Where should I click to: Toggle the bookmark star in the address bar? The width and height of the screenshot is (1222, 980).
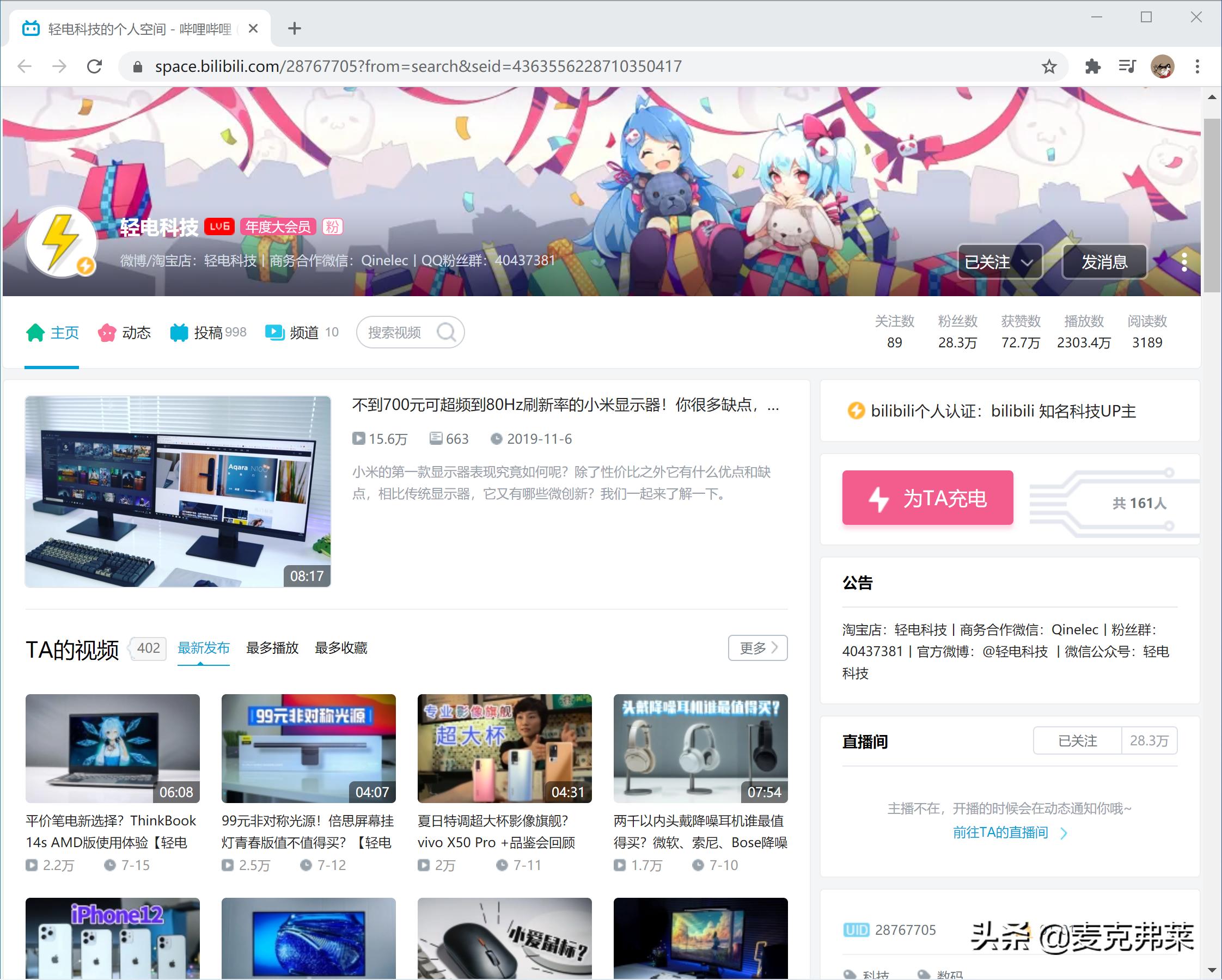pyautogui.click(x=1049, y=66)
